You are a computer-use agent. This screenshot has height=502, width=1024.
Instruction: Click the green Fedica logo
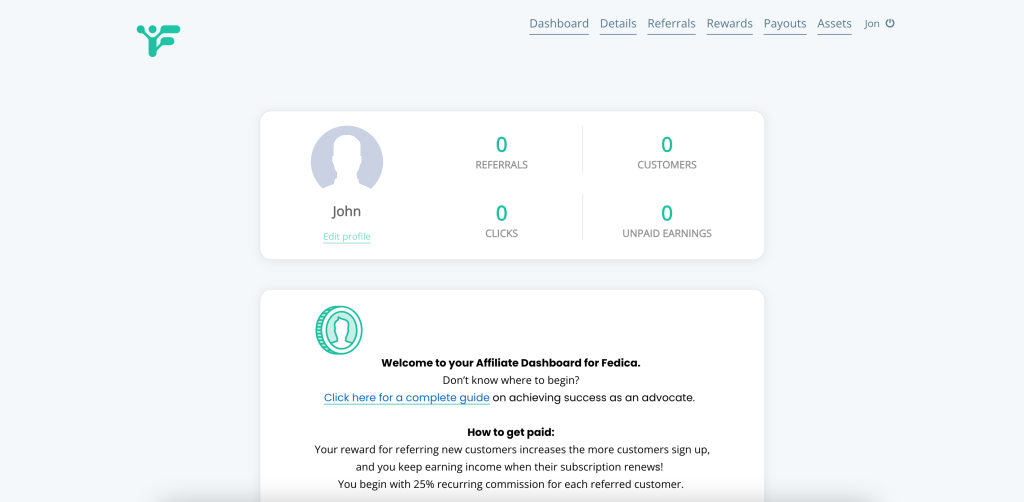tap(158, 40)
